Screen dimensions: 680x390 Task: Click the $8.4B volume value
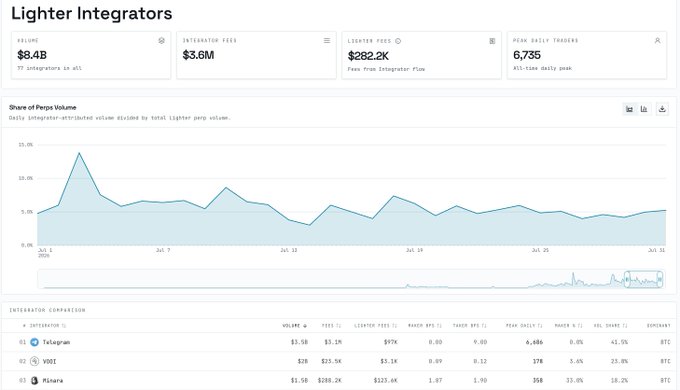point(32,55)
